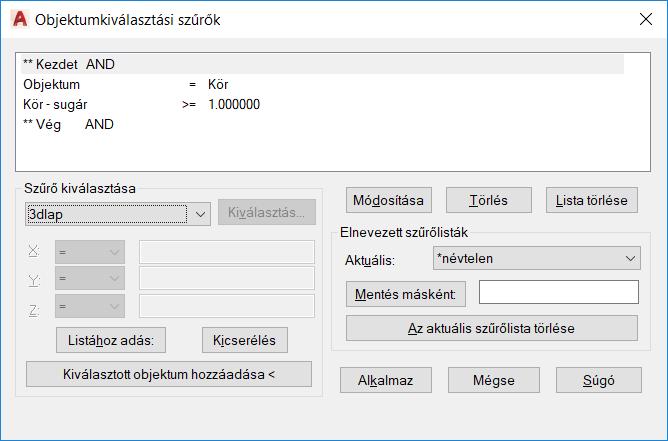Open the Aktuális *névtelen dropdown
The width and height of the screenshot is (668, 441).
[537, 258]
